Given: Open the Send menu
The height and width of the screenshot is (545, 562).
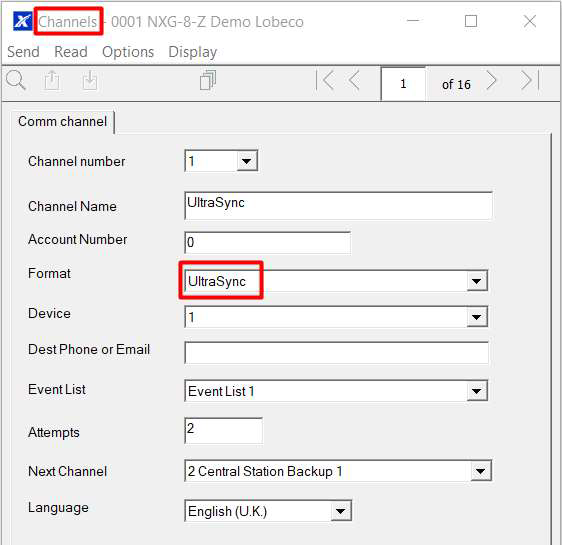Looking at the screenshot, I should click(23, 52).
